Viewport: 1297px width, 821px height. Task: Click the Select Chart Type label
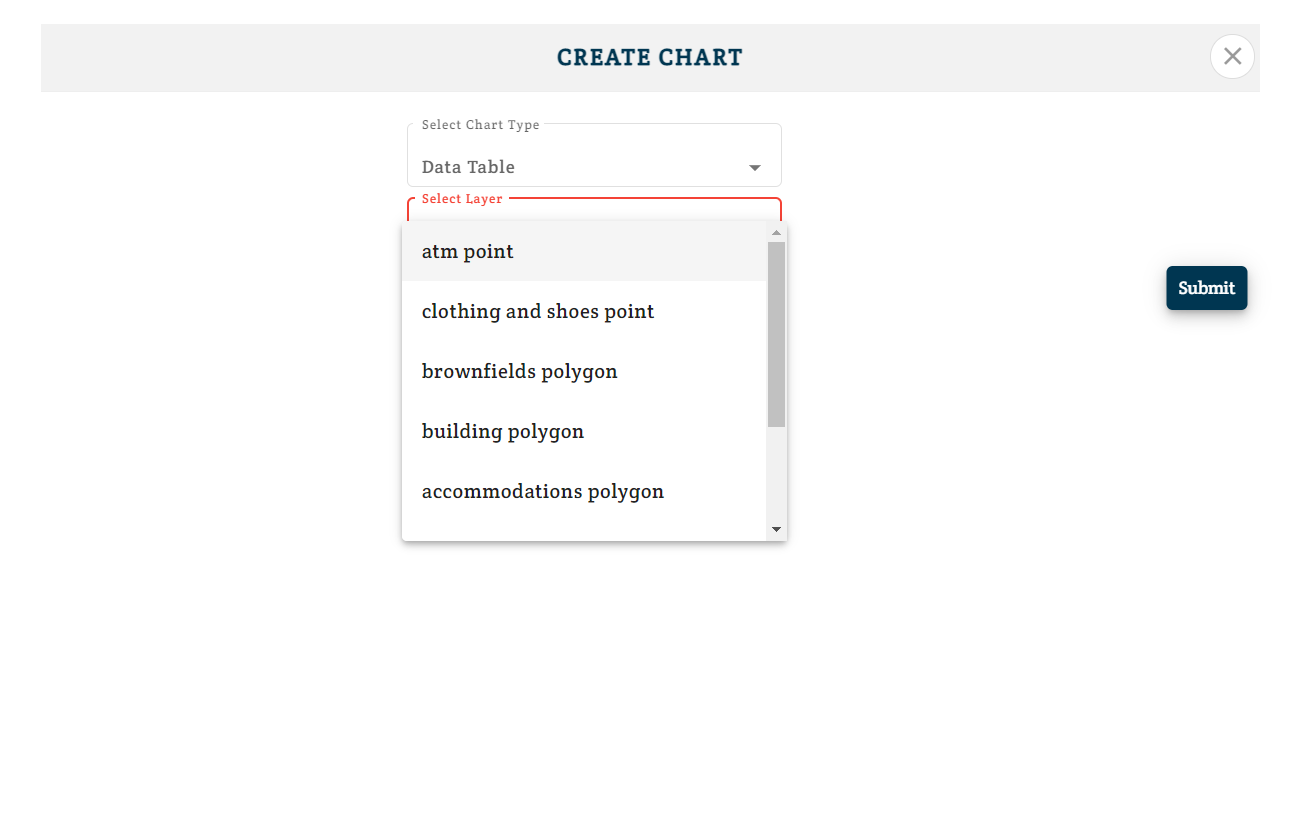(x=480, y=125)
